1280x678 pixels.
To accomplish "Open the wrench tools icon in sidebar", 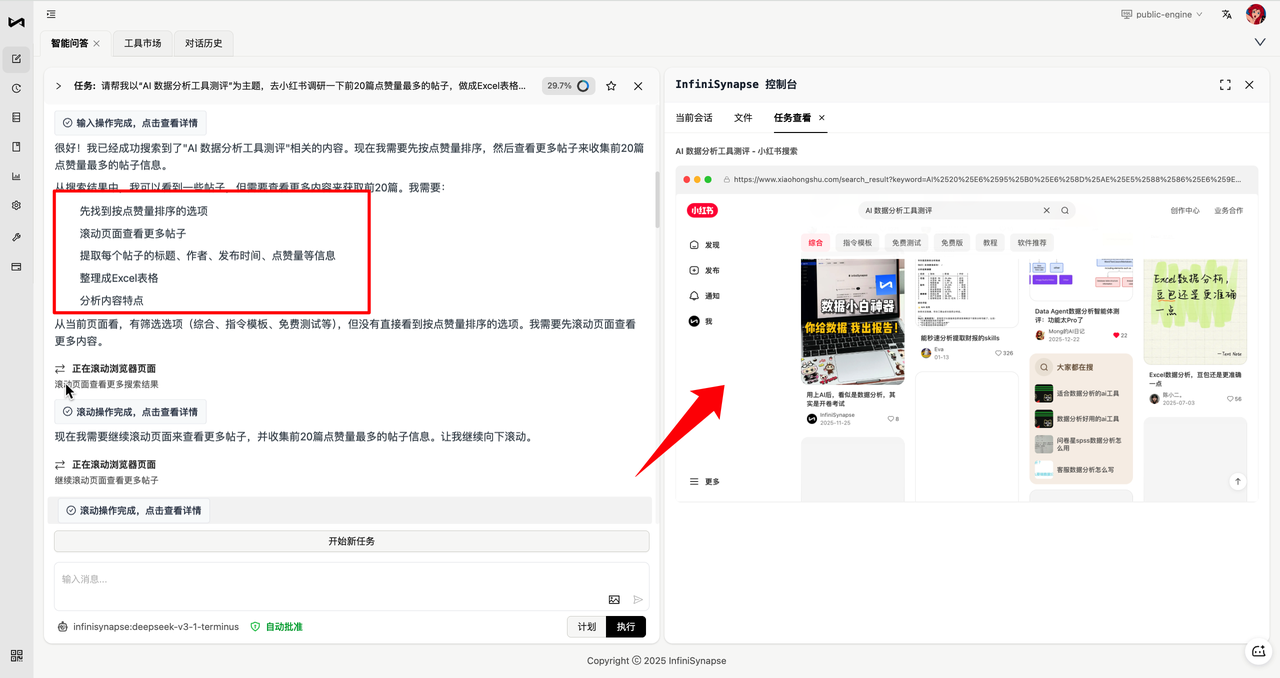I will [x=16, y=237].
